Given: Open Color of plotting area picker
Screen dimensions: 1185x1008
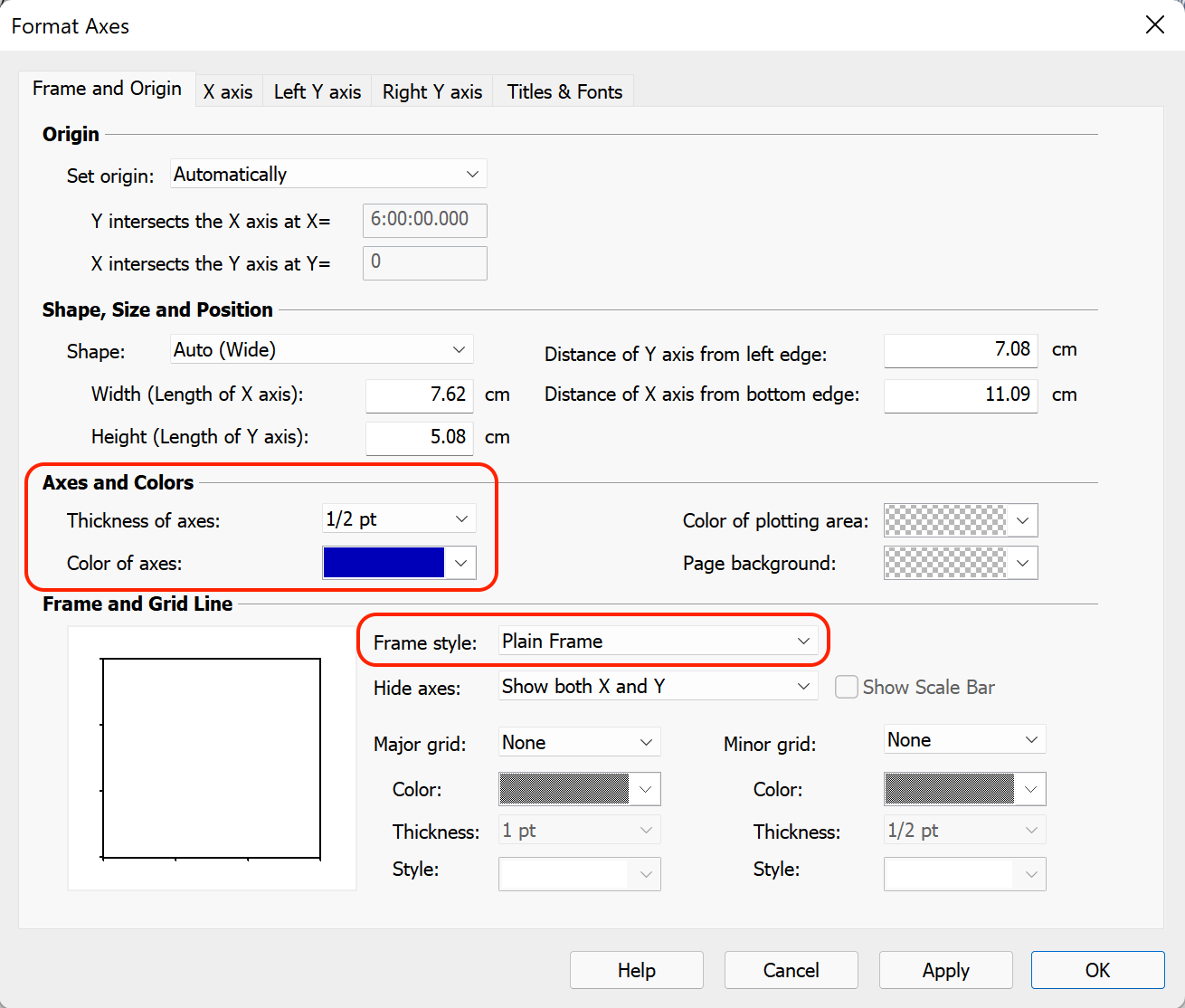Looking at the screenshot, I should click(961, 520).
